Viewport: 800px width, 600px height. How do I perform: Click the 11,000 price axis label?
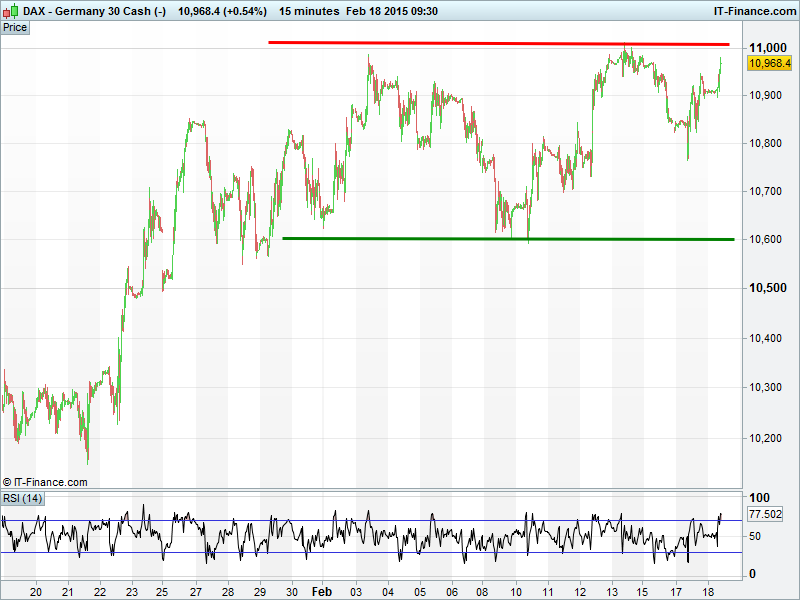pos(768,48)
